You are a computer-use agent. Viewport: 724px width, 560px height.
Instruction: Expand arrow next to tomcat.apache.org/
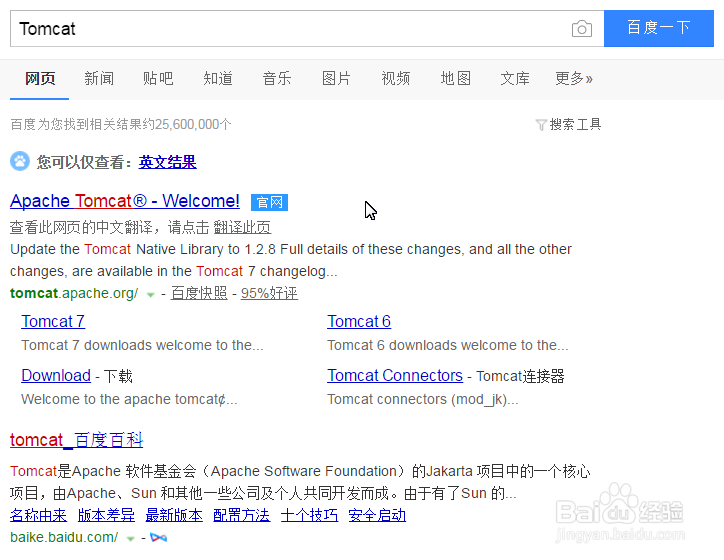(150, 295)
